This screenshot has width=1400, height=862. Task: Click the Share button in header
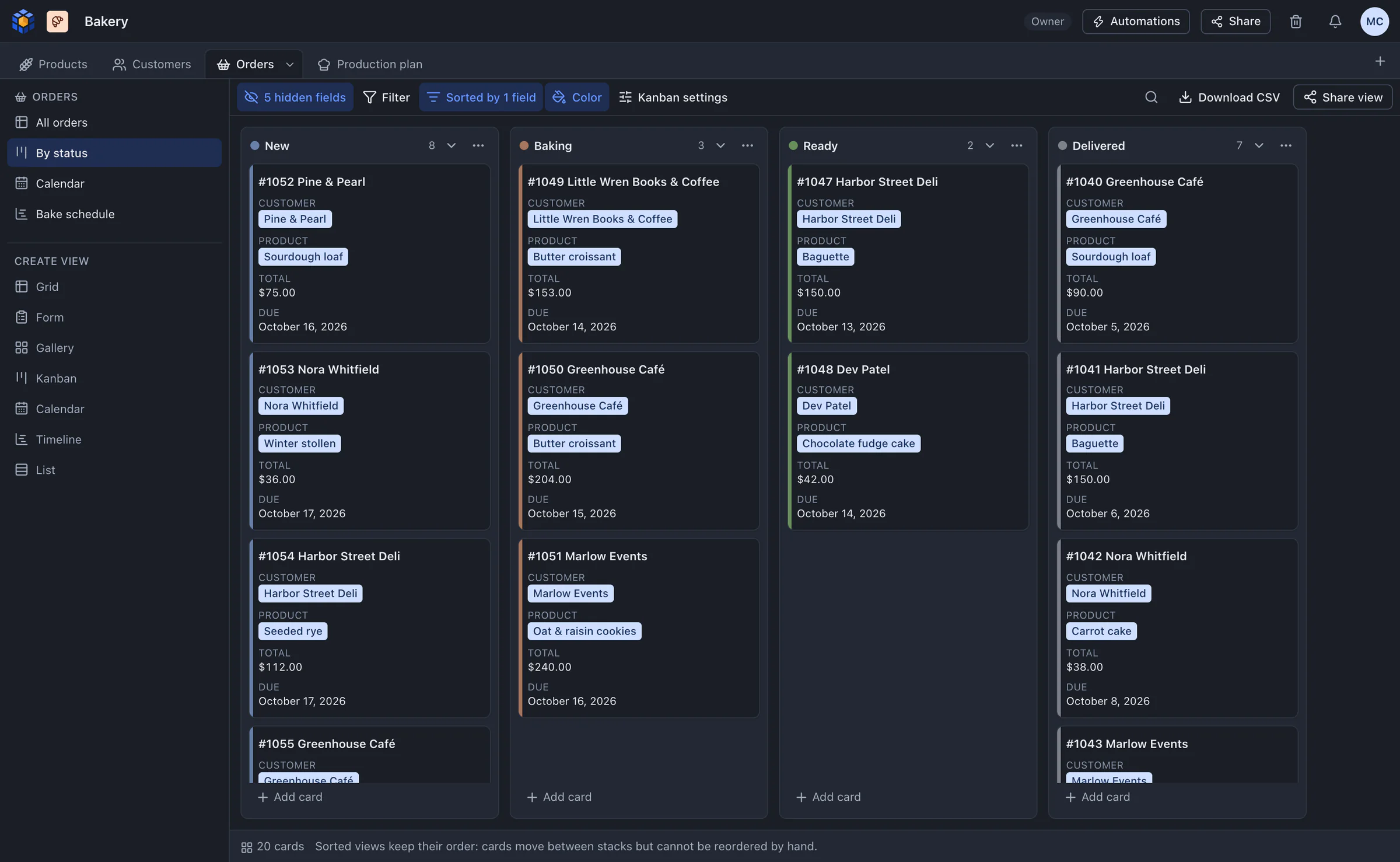point(1235,22)
